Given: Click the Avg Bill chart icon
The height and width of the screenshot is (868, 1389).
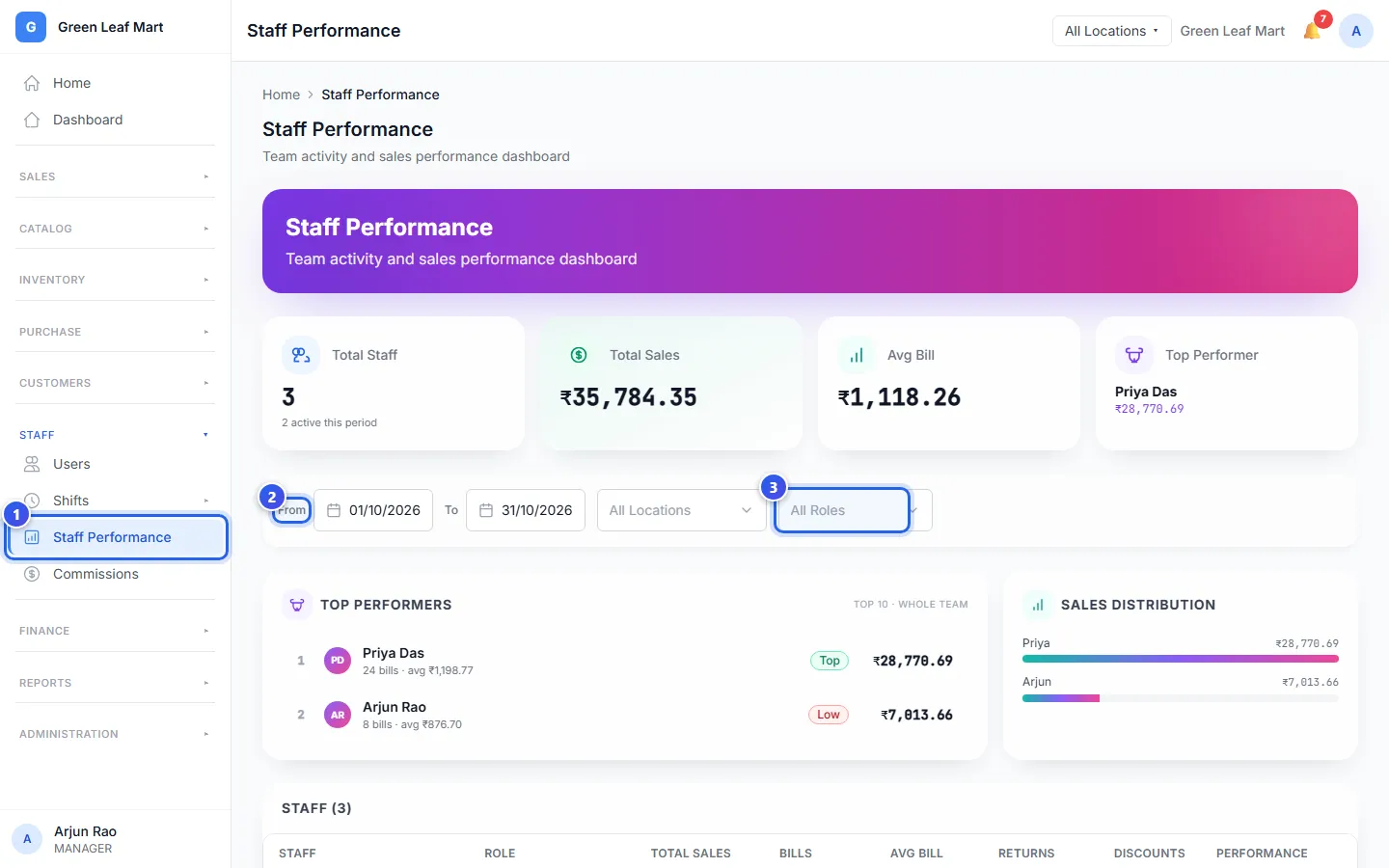Looking at the screenshot, I should point(857,355).
